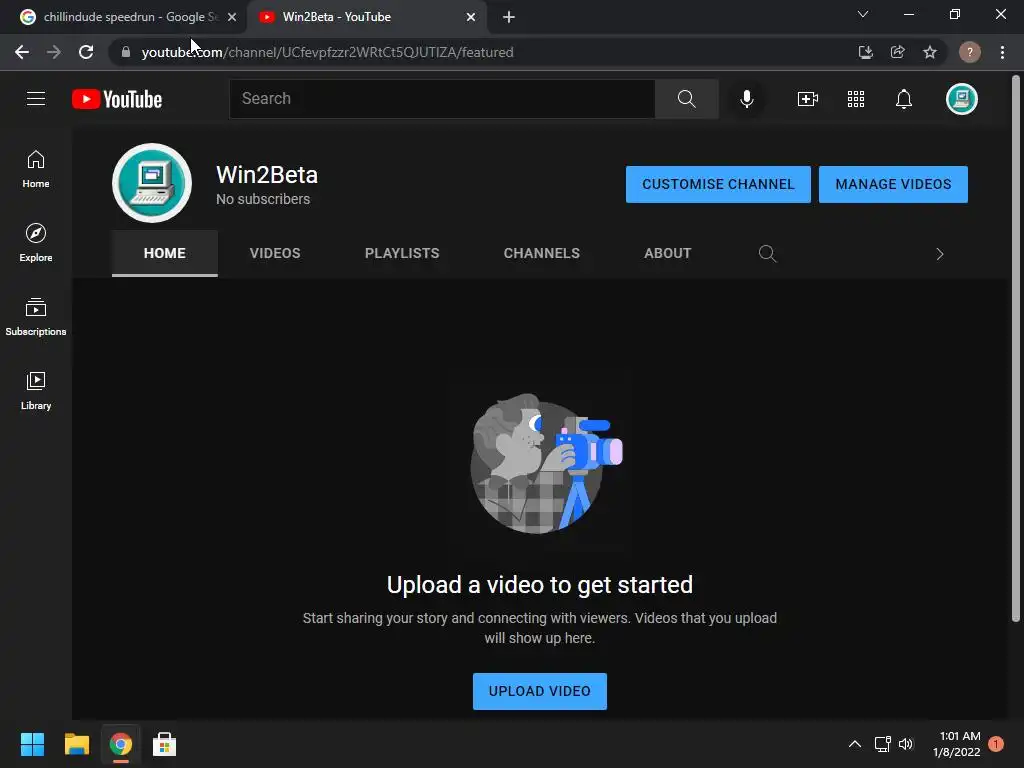Close the Win2Beta YouTube tab
The image size is (1024, 768).
[x=471, y=17]
